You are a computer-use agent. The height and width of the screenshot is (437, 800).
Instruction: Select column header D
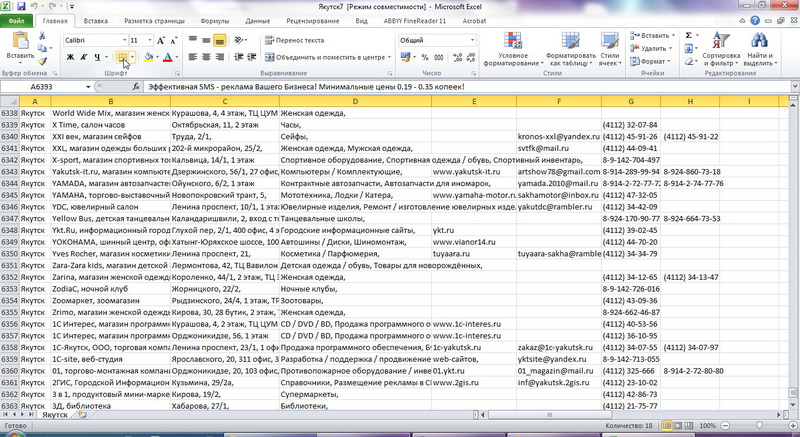pos(355,101)
